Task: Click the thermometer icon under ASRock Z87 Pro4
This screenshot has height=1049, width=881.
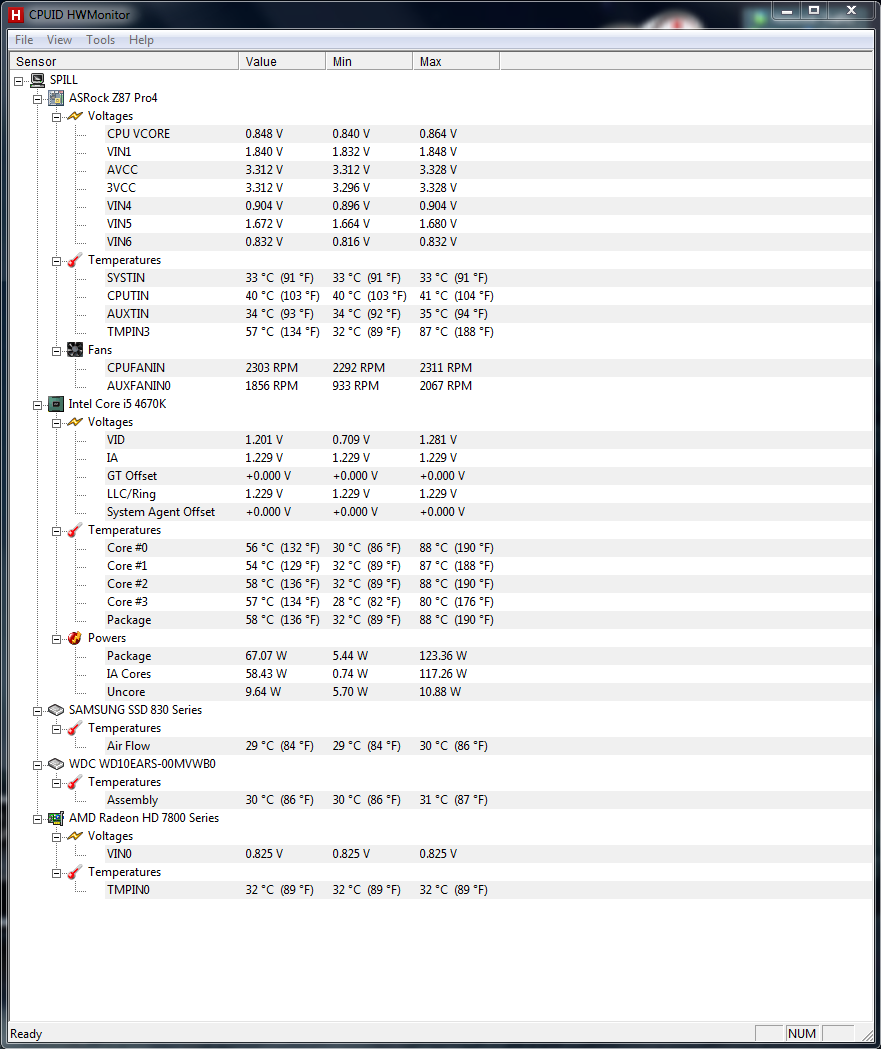Action: pyautogui.click(x=75, y=260)
